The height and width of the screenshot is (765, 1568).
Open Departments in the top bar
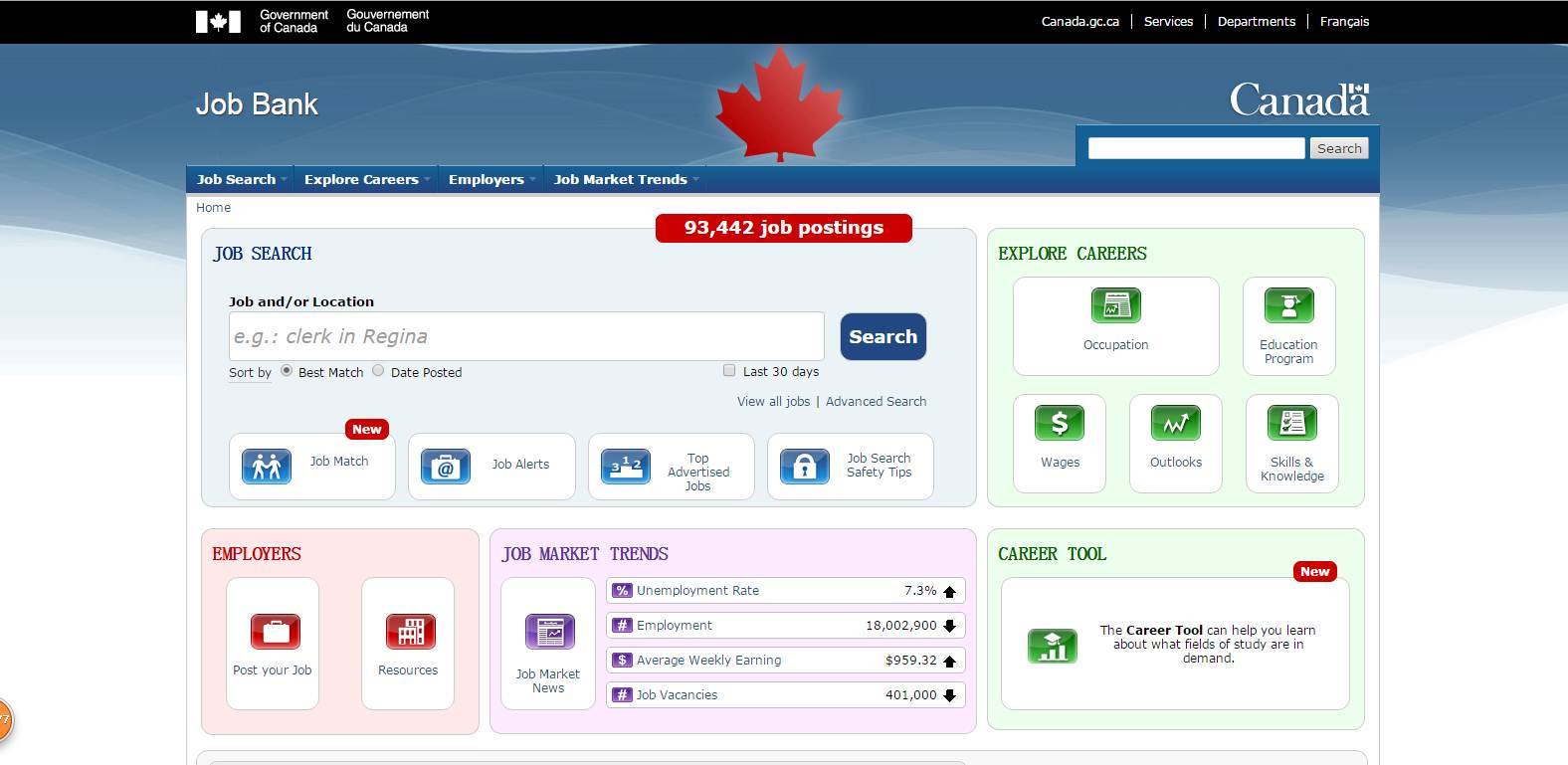[1257, 21]
